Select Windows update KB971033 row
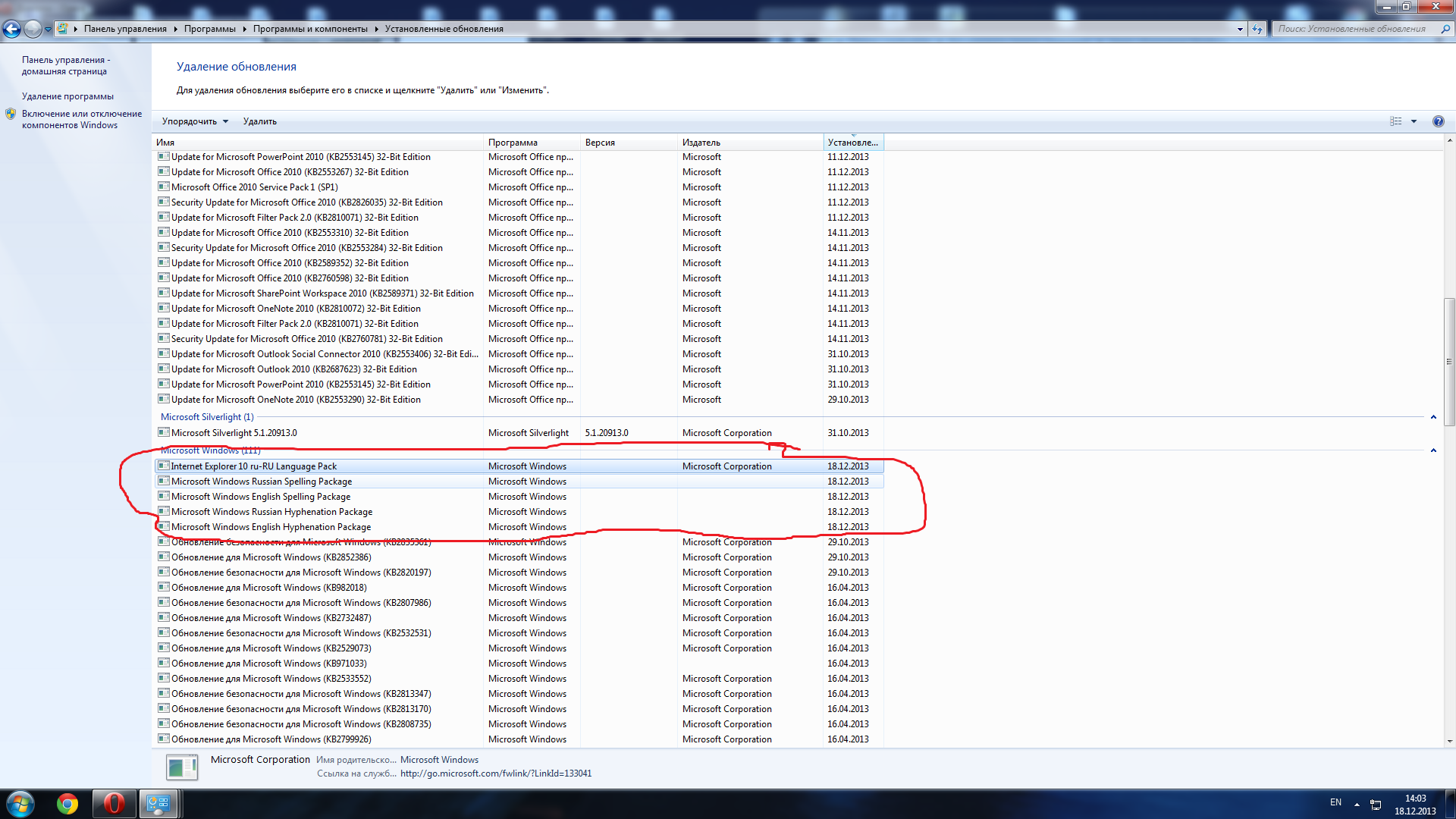 point(519,664)
